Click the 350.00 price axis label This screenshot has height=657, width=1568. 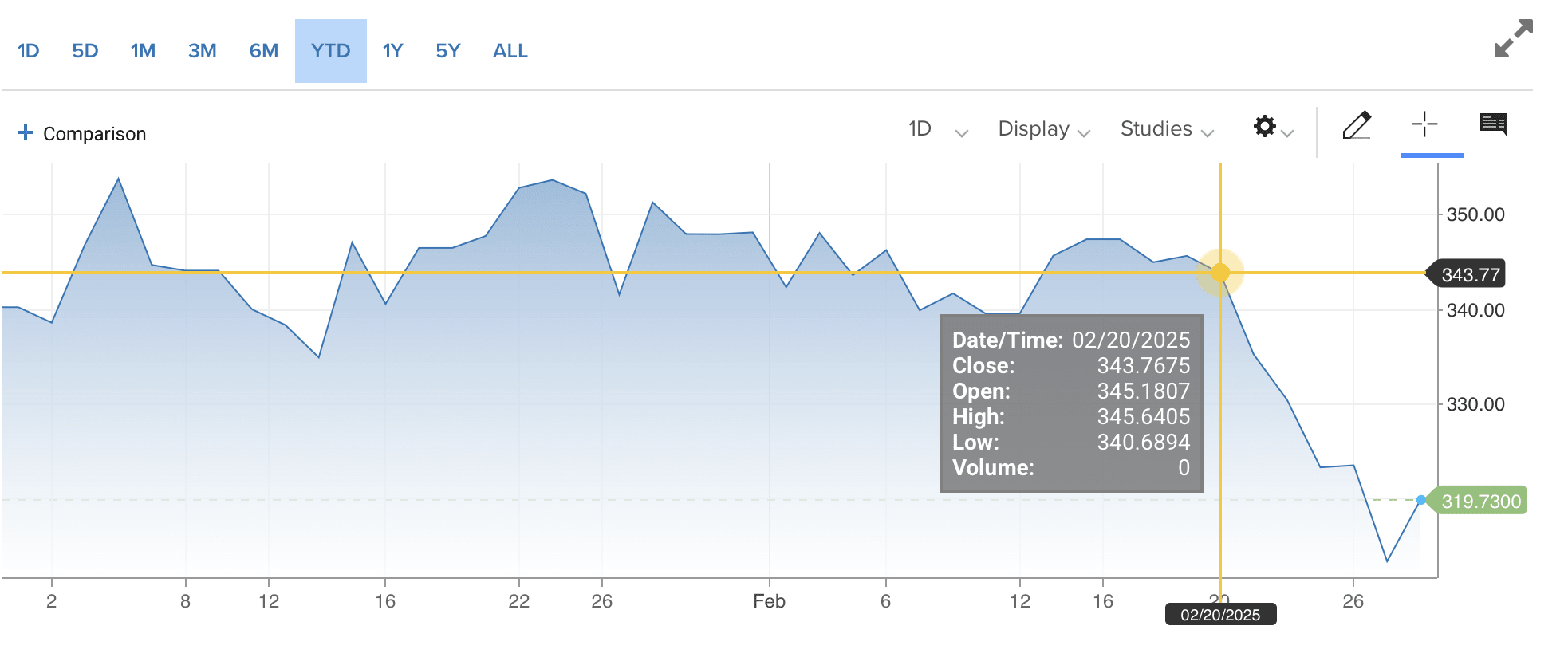click(1475, 214)
